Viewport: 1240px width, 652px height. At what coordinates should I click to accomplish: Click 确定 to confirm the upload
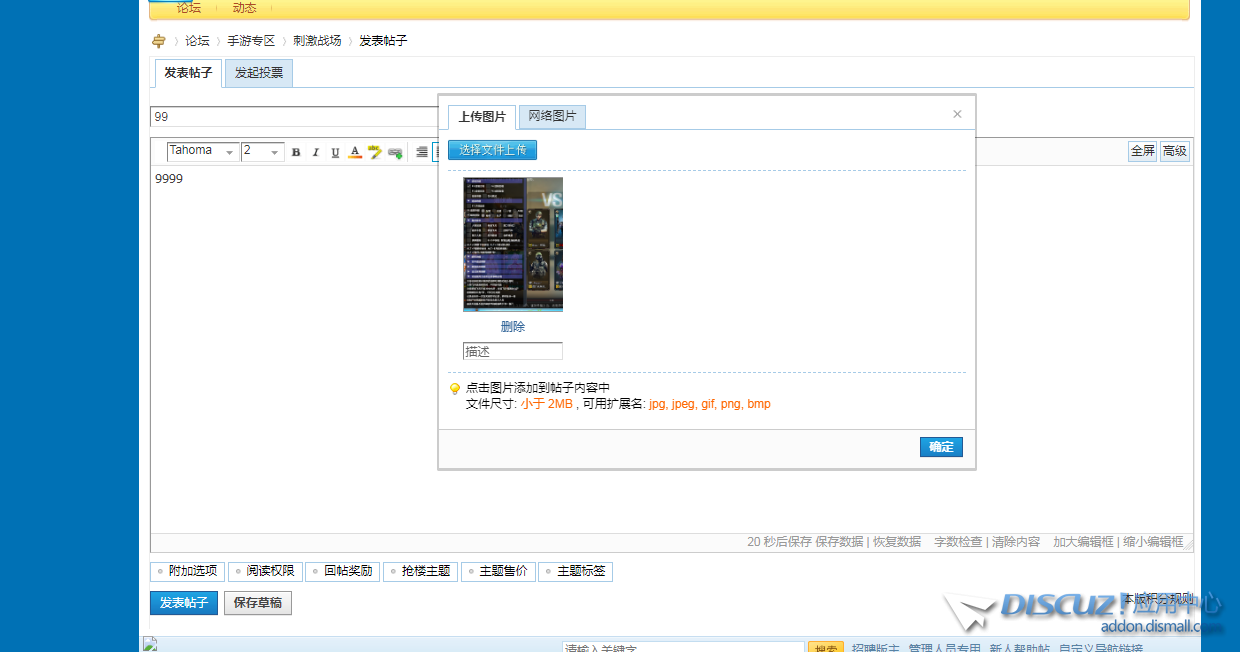[941, 447]
